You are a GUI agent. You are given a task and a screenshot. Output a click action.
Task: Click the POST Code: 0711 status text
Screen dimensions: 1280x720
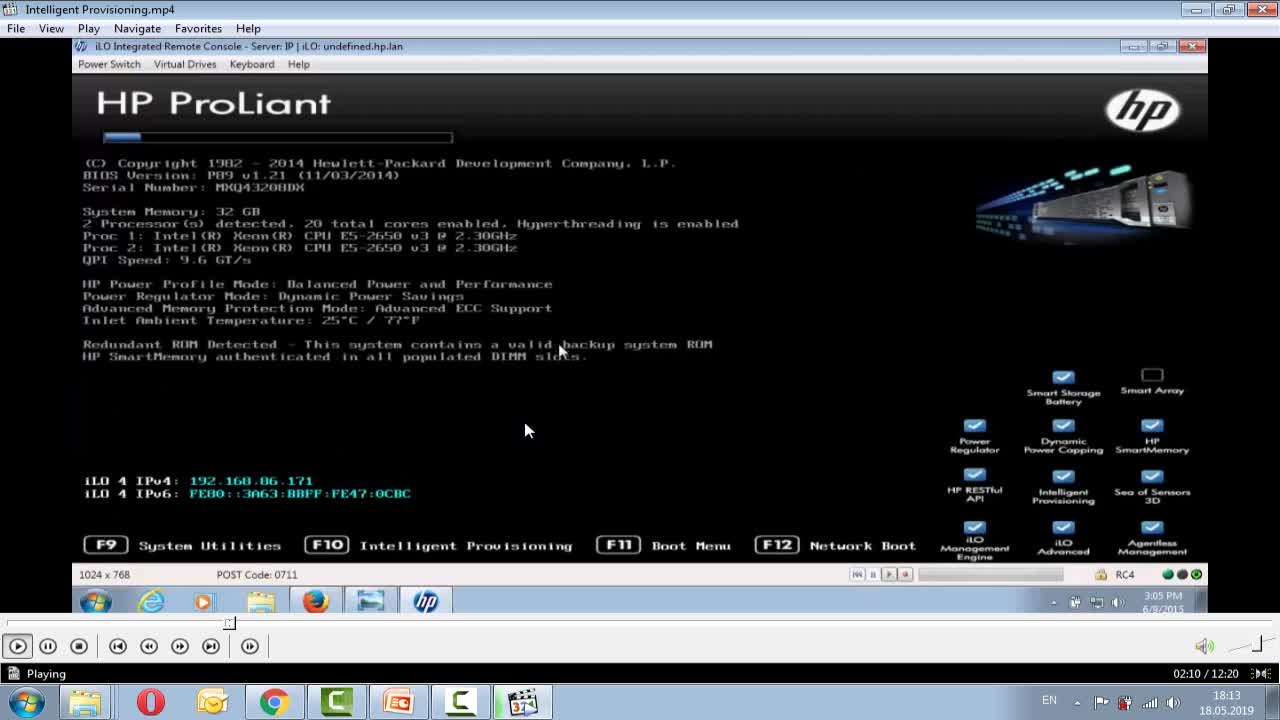coord(257,574)
